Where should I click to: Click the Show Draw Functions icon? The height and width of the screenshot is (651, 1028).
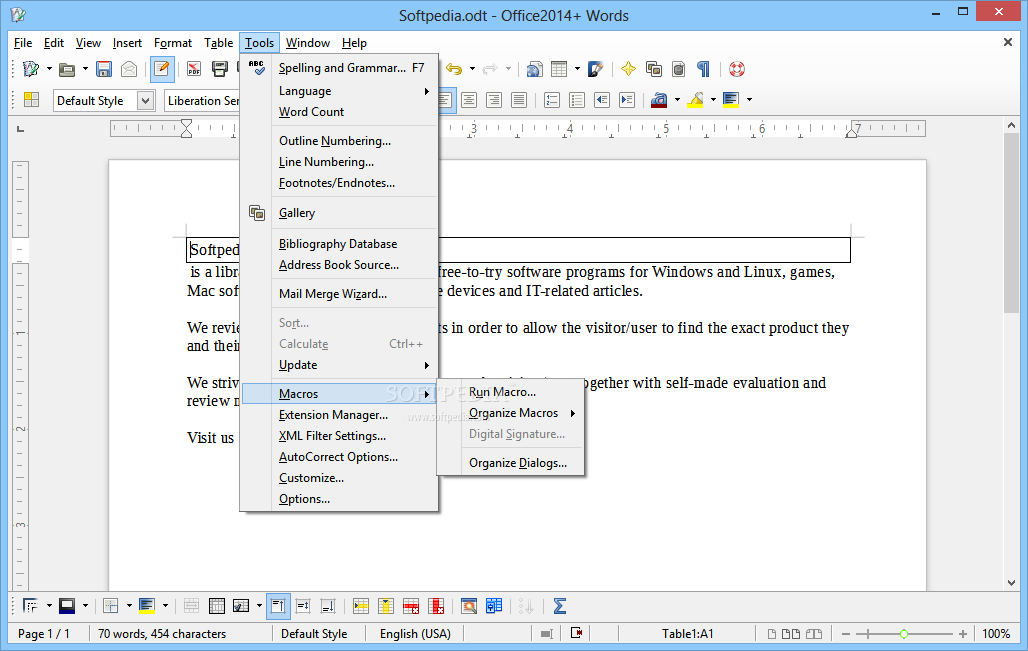tap(595, 69)
